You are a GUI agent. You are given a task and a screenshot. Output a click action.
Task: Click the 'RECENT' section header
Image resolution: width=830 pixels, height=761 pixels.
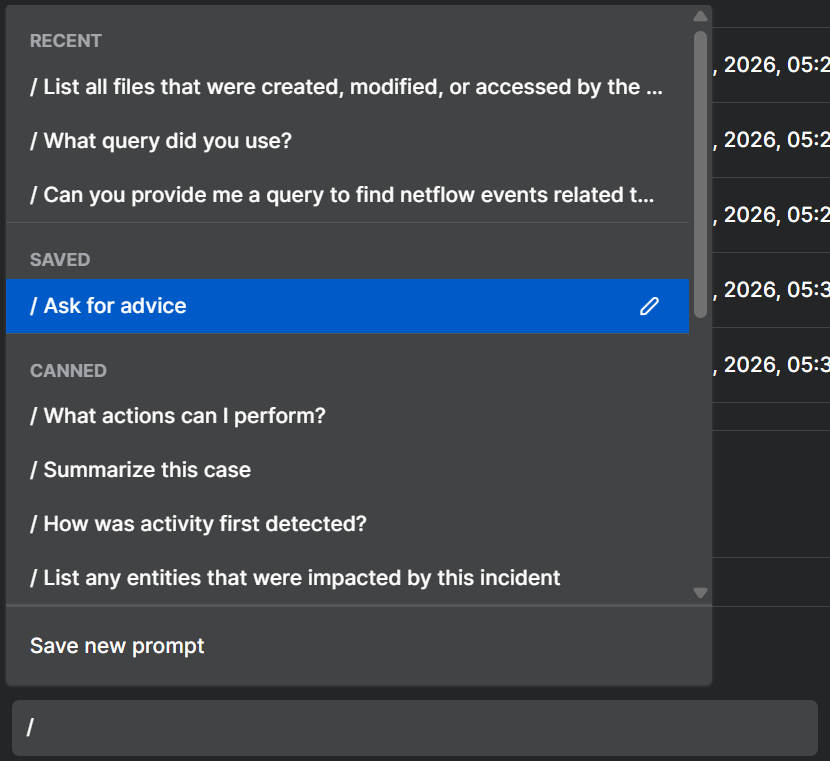[x=66, y=41]
